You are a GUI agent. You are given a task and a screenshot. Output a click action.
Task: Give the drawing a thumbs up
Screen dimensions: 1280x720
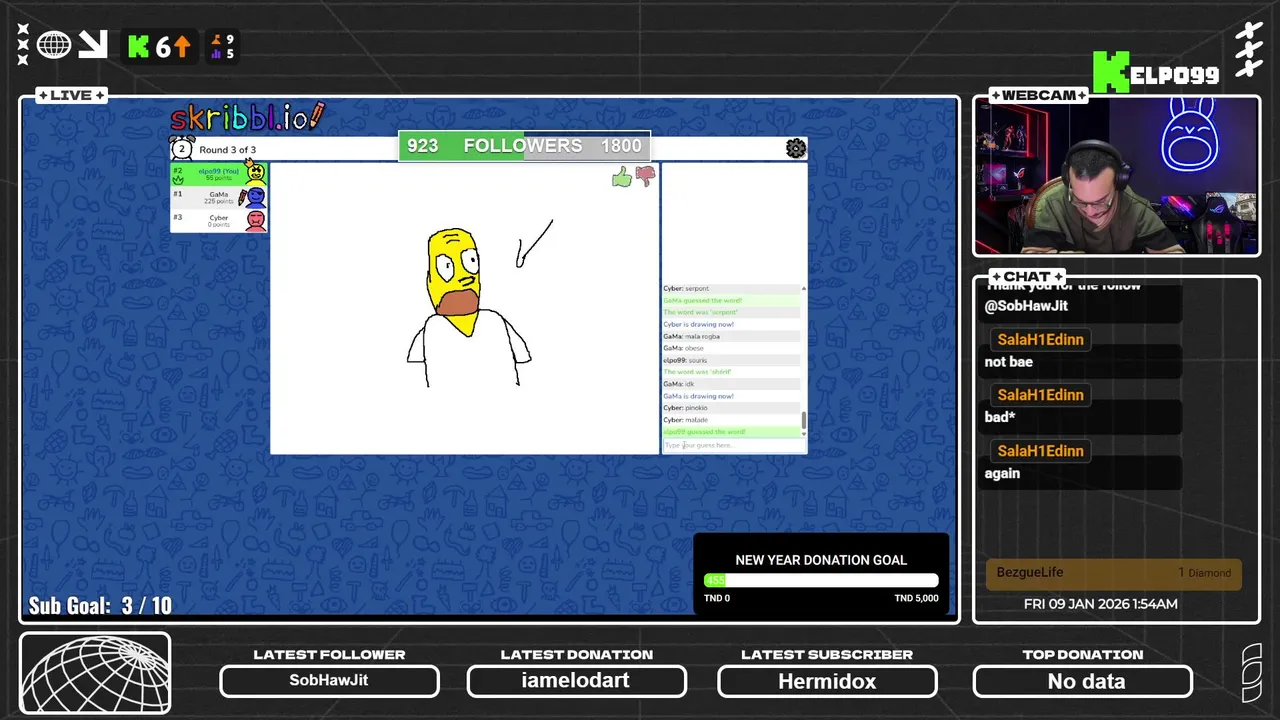pyautogui.click(x=622, y=177)
